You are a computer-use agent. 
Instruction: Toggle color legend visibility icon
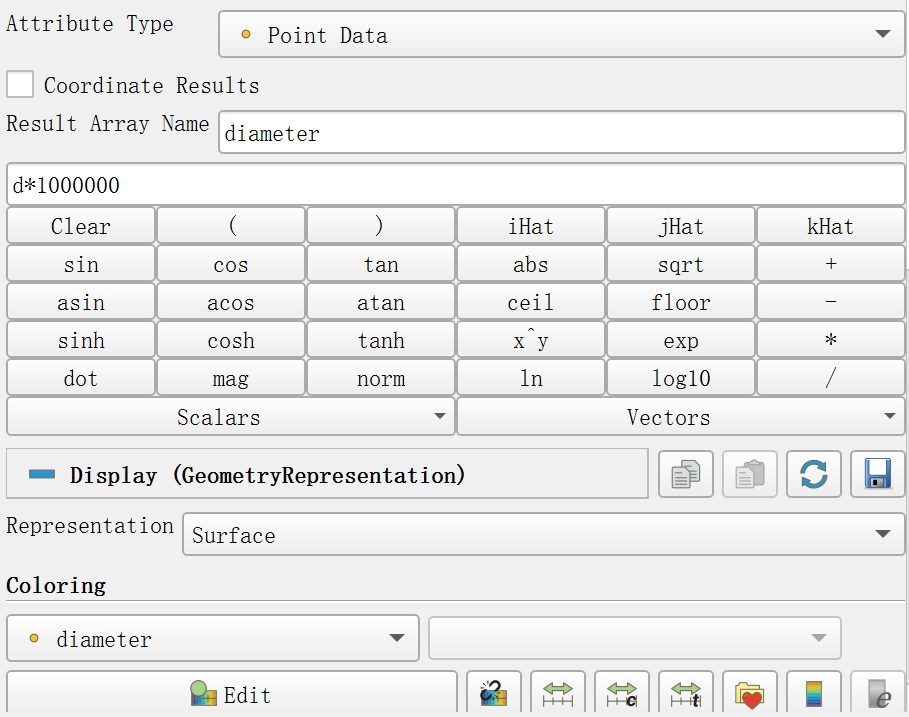[813, 693]
